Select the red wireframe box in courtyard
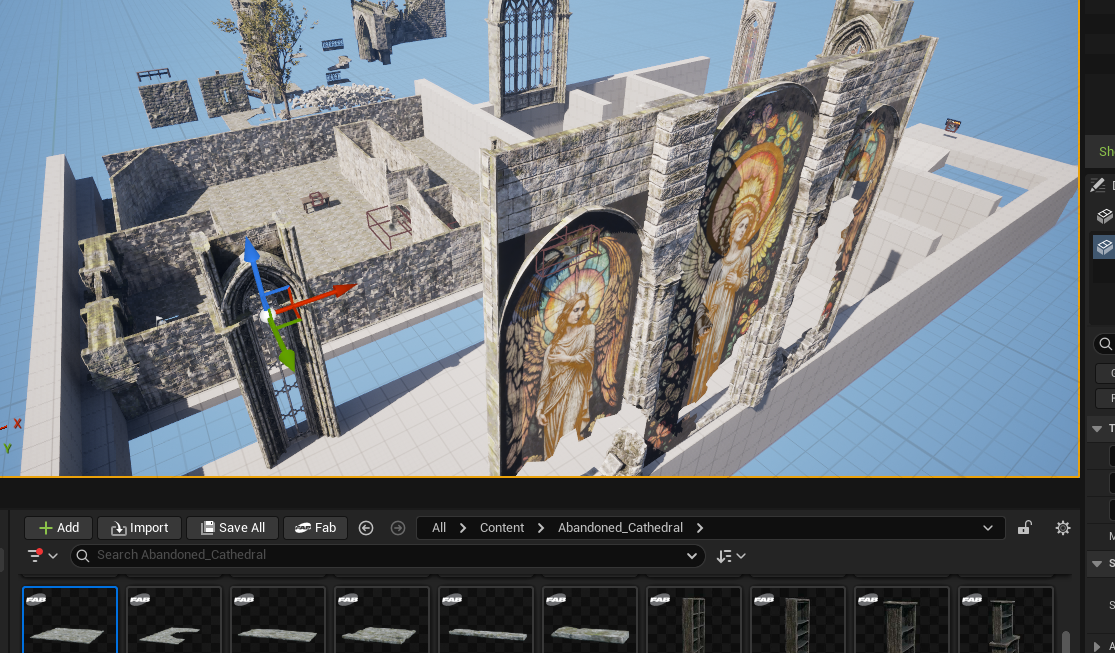The image size is (1115, 653). click(x=390, y=226)
